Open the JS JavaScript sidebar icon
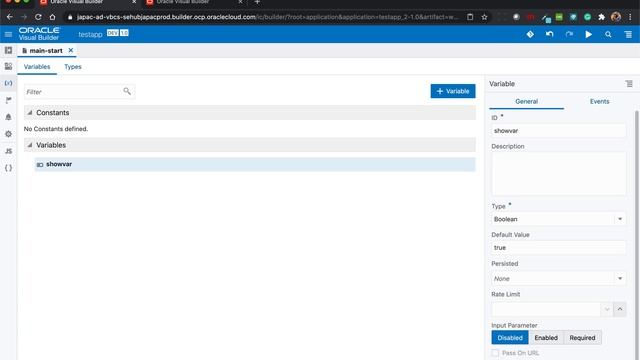 (x=8, y=151)
